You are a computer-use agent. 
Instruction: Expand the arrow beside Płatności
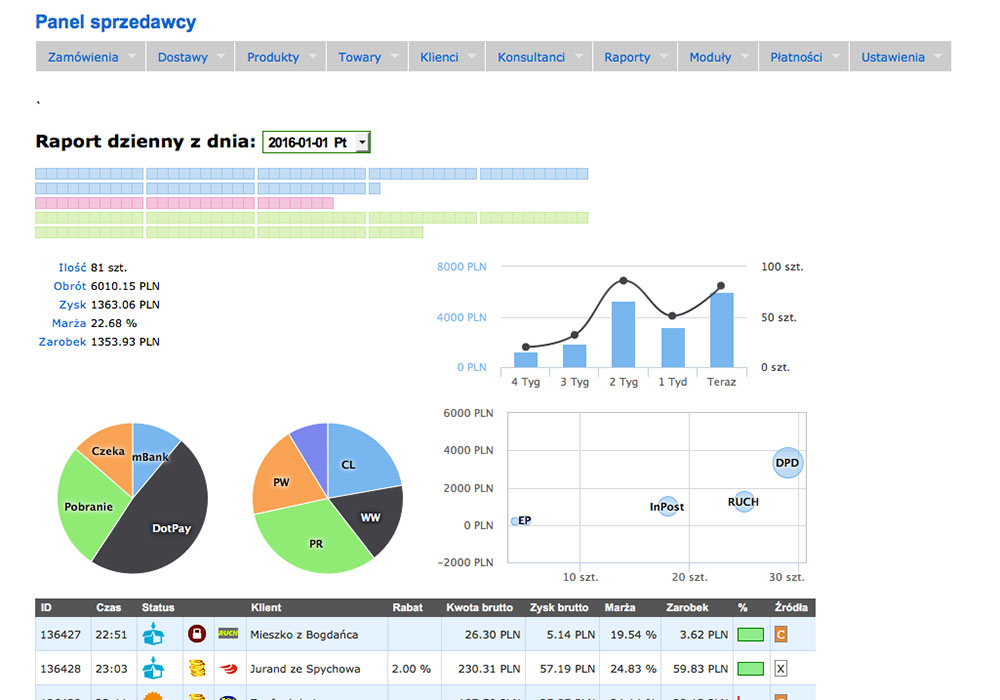(x=836, y=56)
